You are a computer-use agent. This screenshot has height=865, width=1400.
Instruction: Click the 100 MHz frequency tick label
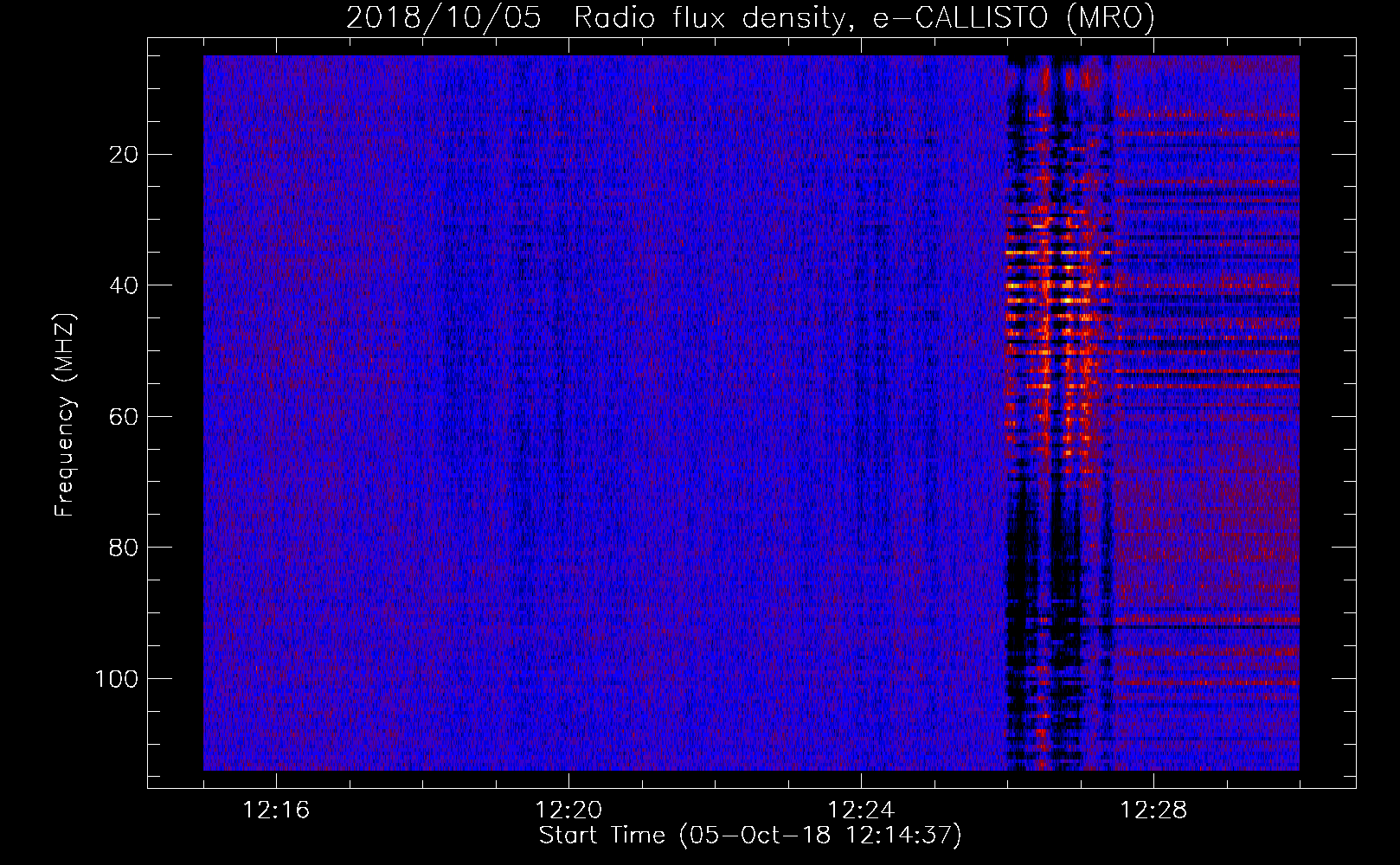(116, 679)
